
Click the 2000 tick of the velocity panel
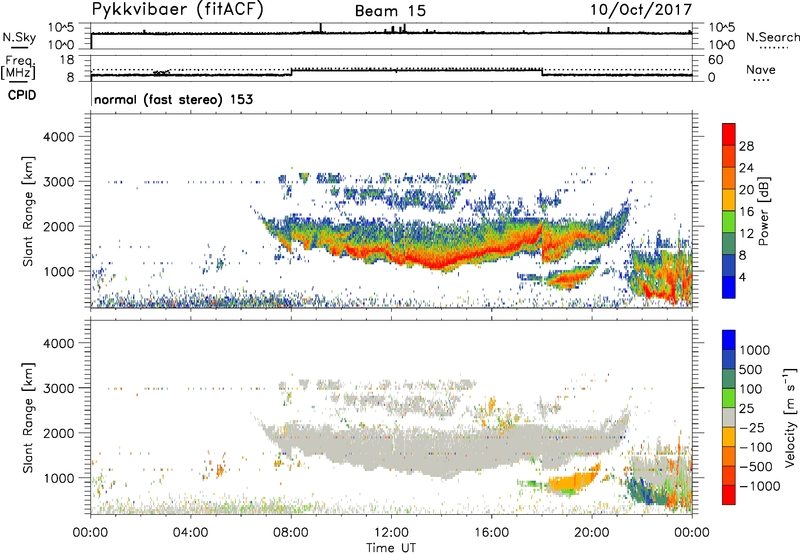[58, 433]
